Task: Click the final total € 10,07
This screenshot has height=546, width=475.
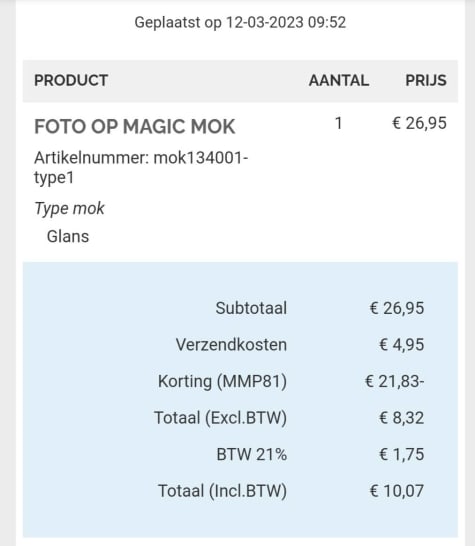Action: (x=397, y=491)
